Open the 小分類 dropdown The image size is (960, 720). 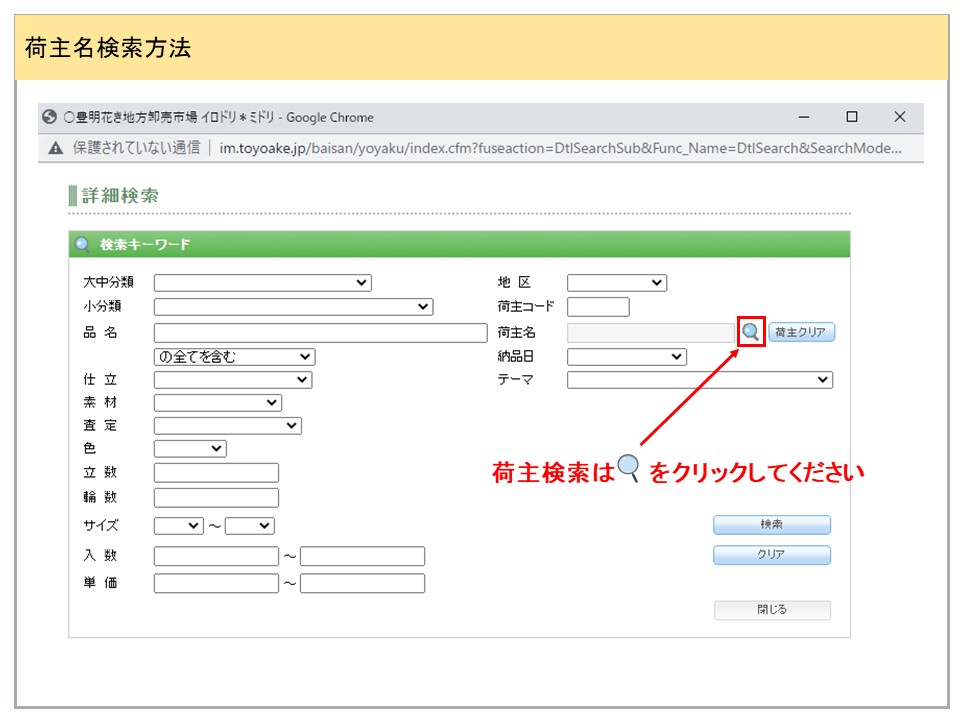(293, 307)
